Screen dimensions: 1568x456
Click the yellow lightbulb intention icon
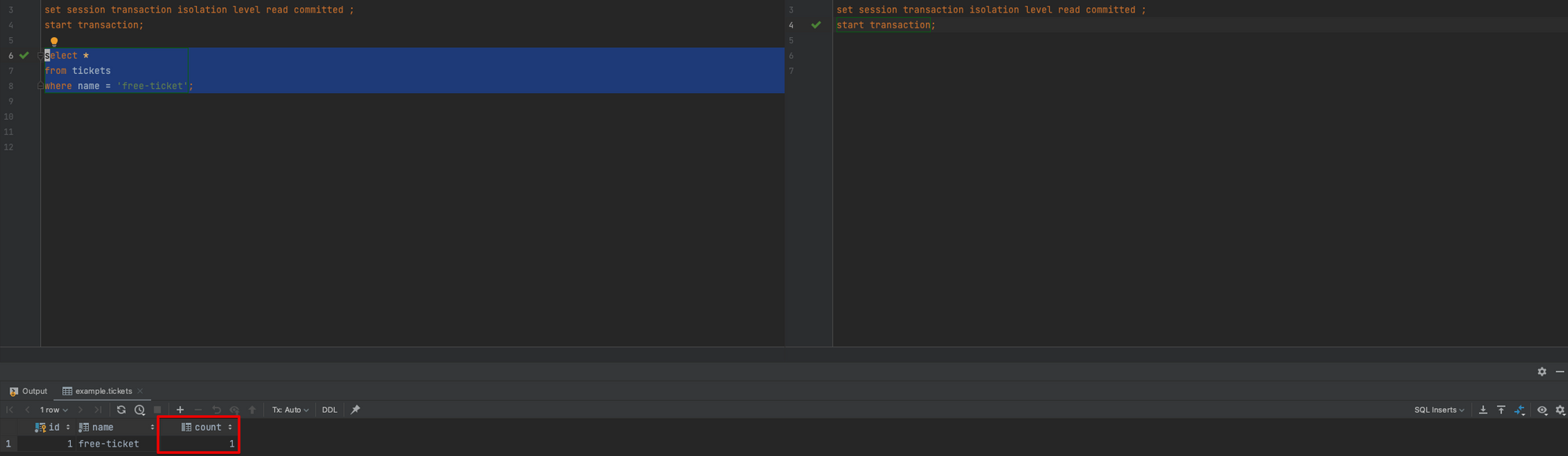point(54,41)
